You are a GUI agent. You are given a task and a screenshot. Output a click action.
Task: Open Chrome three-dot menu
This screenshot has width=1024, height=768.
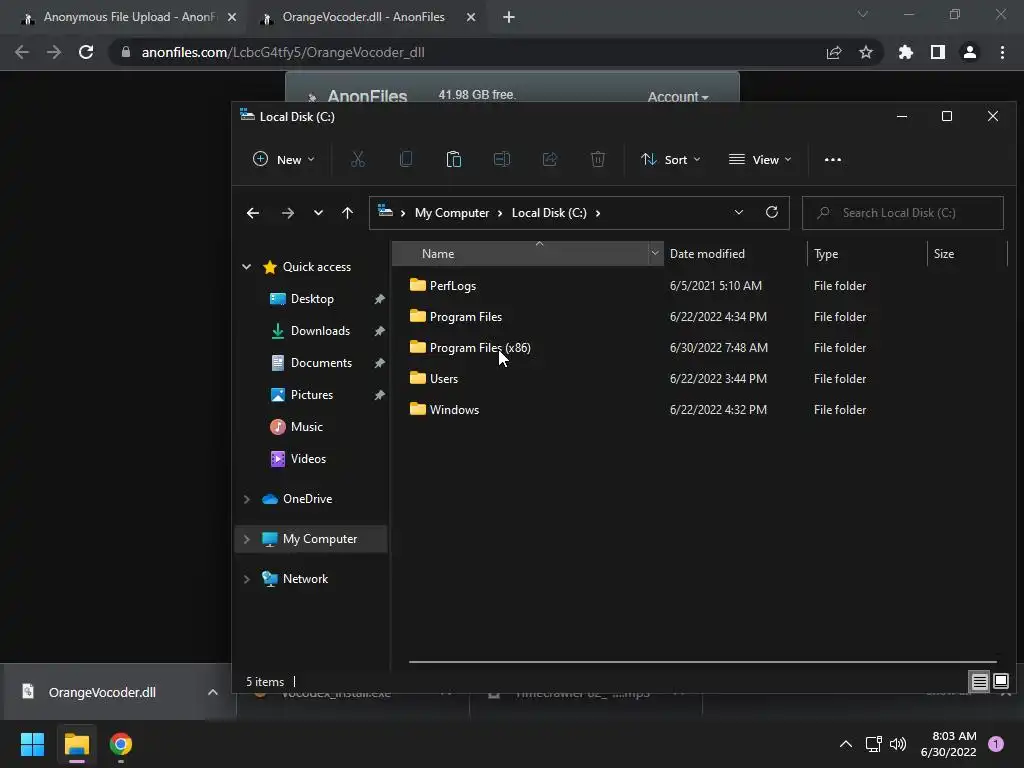[x=1002, y=52]
